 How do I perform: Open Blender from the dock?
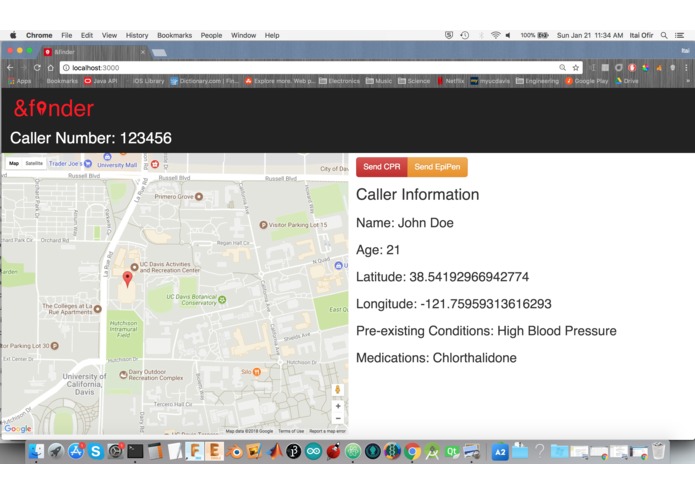click(x=235, y=451)
